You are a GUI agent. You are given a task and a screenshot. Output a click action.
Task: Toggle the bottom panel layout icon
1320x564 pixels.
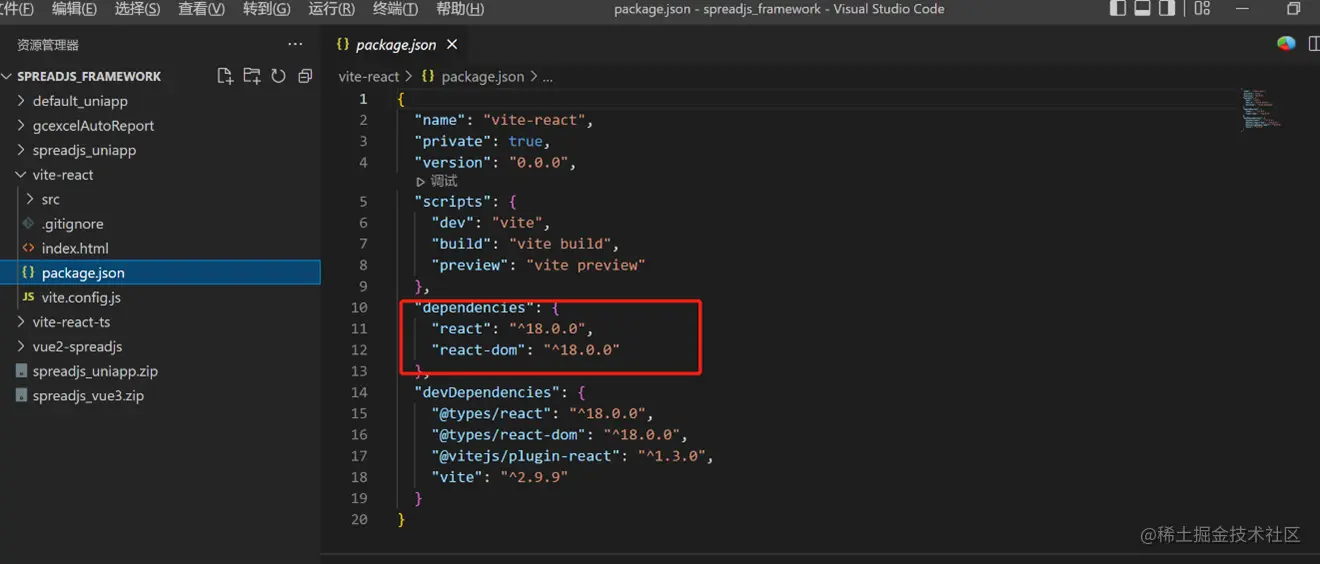click(x=1142, y=9)
